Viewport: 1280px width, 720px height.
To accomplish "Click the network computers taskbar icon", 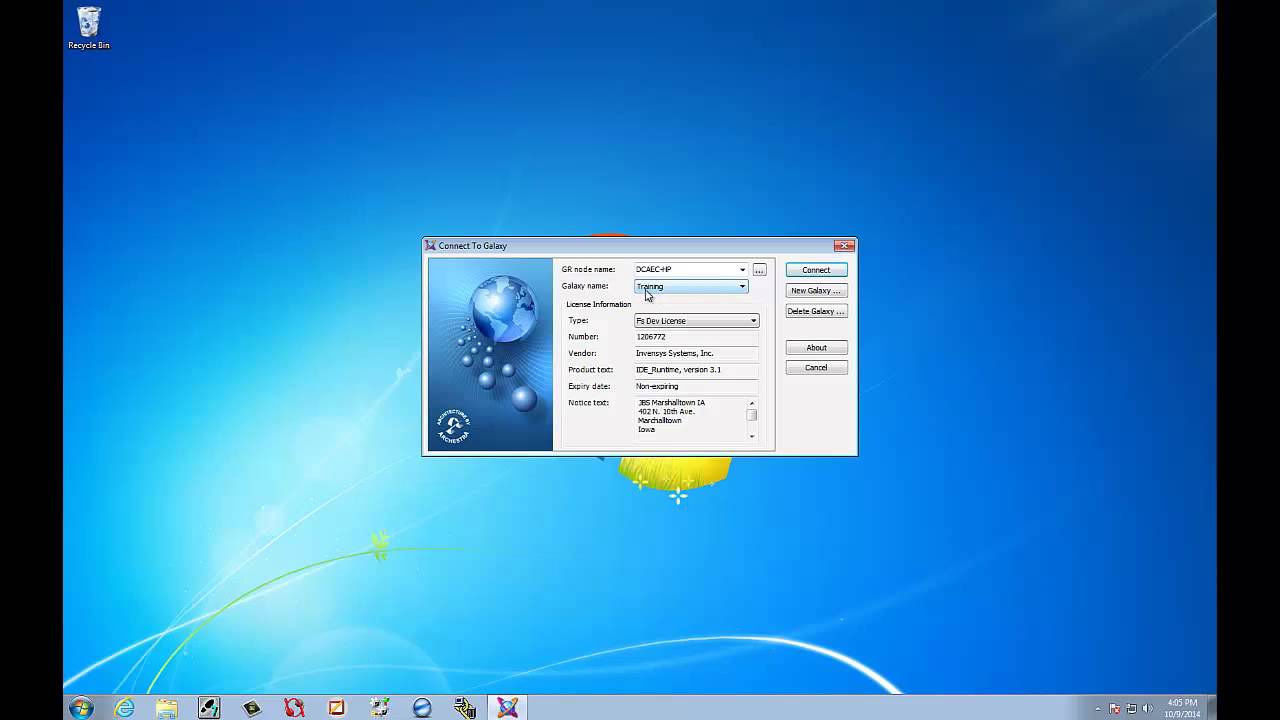I will coord(465,708).
